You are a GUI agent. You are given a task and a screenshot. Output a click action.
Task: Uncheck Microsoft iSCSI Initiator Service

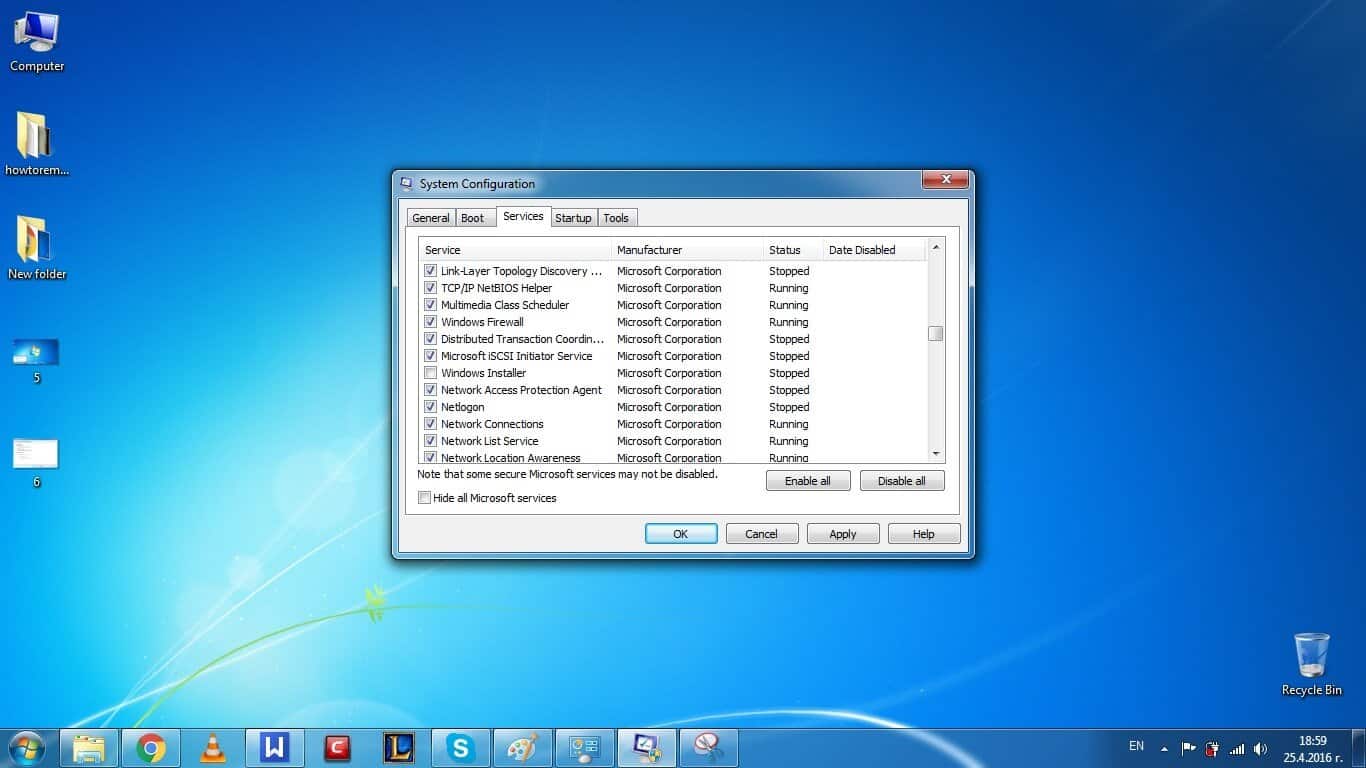click(431, 356)
